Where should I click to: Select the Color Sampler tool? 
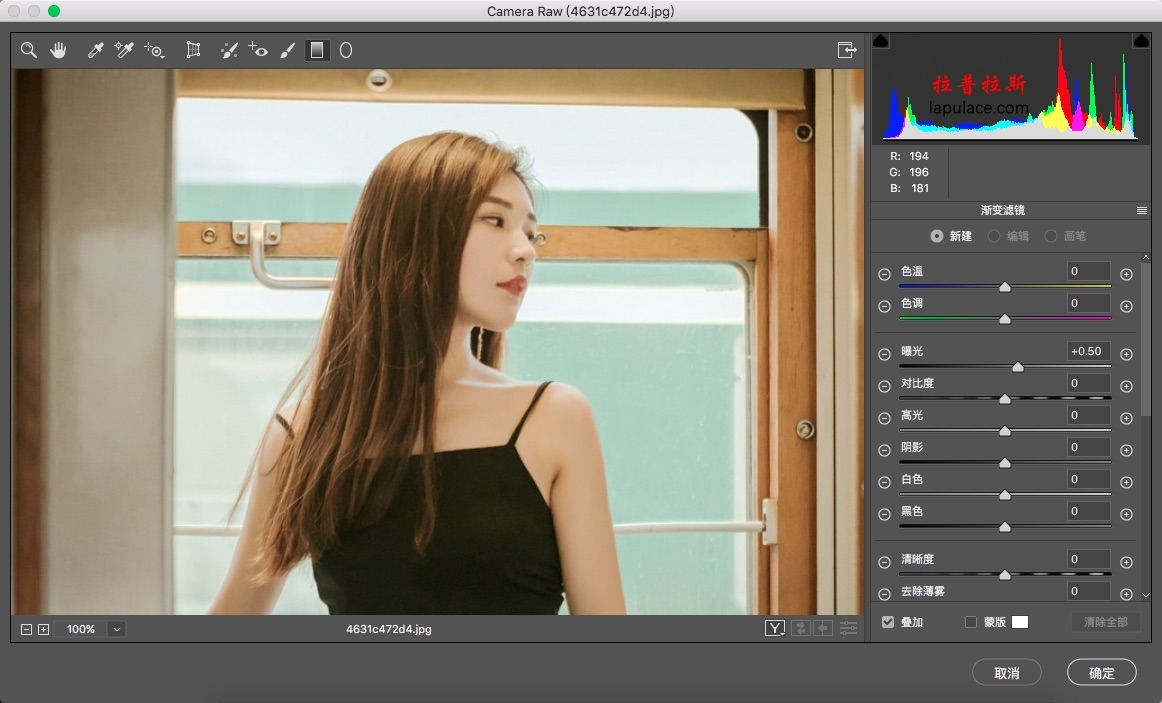coord(124,50)
